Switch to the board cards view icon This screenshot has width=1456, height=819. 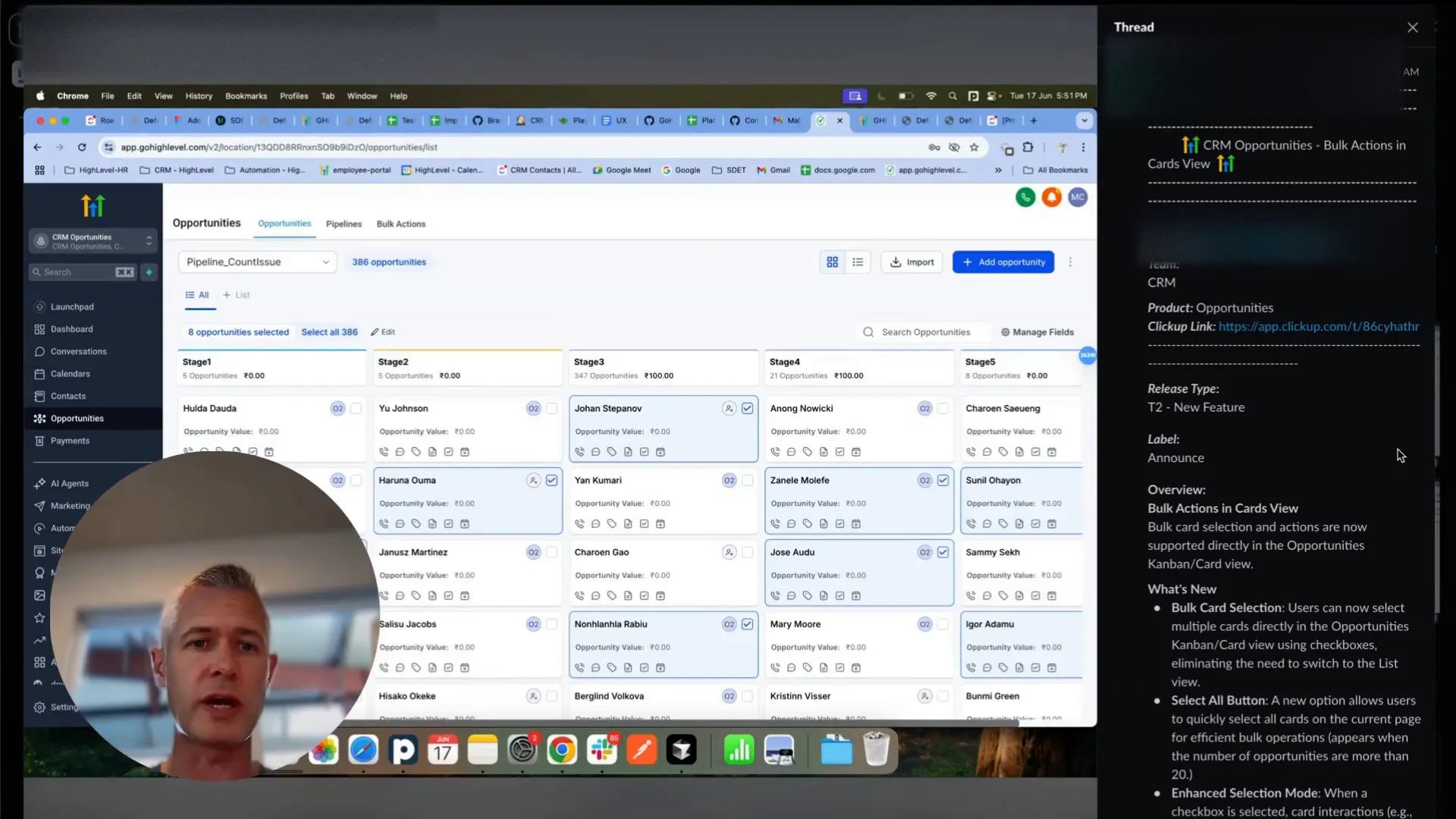pyautogui.click(x=833, y=262)
